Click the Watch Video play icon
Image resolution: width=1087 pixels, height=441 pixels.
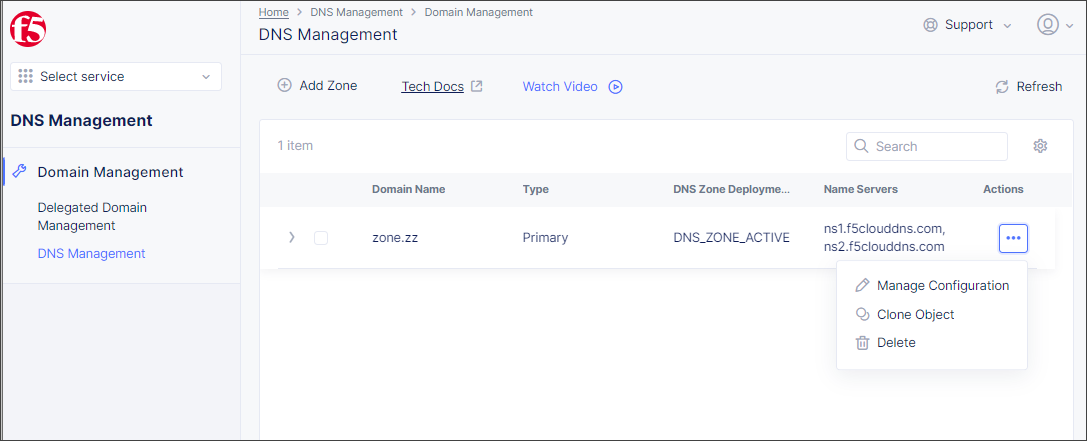(x=616, y=87)
